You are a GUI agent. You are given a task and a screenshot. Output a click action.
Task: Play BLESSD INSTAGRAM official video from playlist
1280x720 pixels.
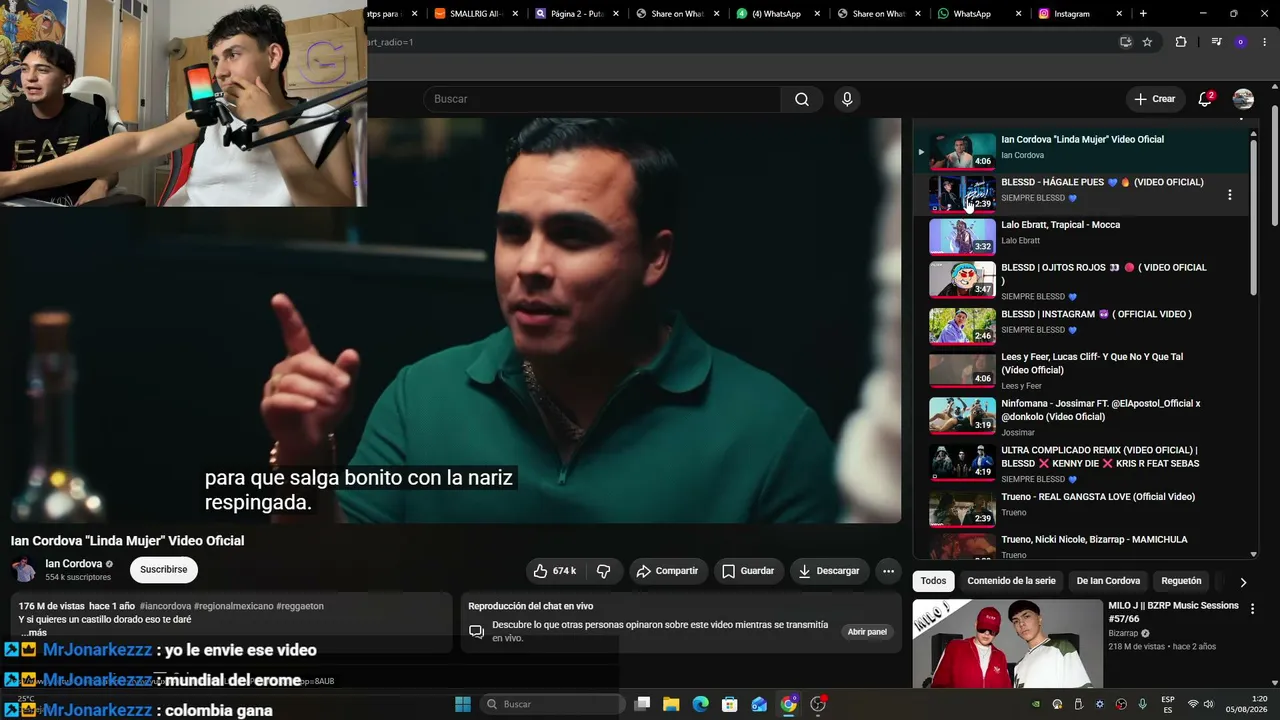[1080, 326]
